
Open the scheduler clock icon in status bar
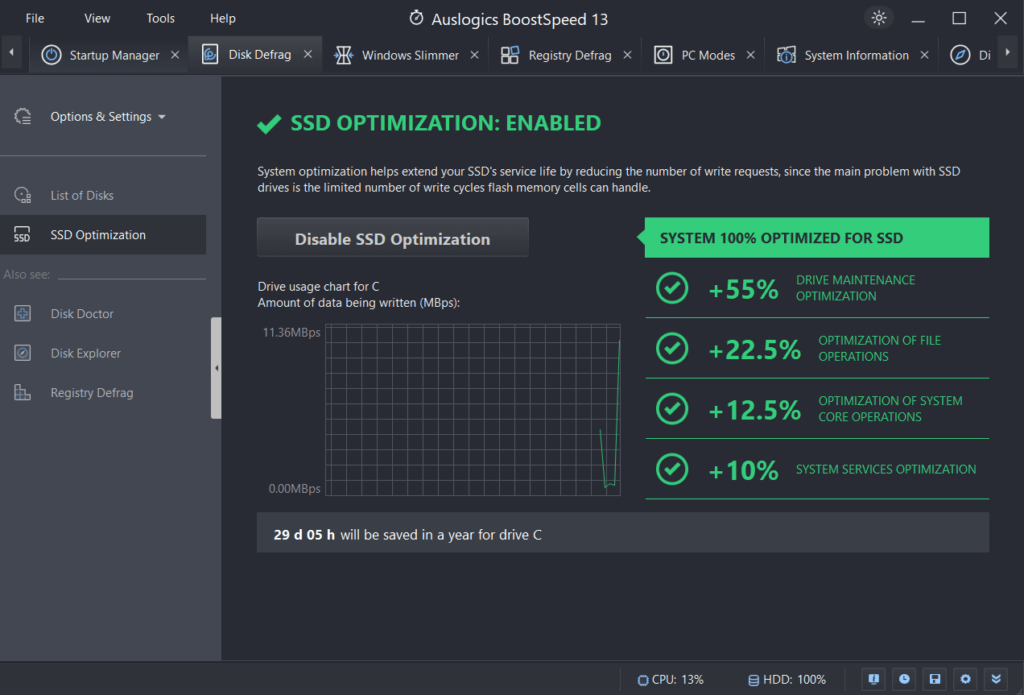pos(903,679)
